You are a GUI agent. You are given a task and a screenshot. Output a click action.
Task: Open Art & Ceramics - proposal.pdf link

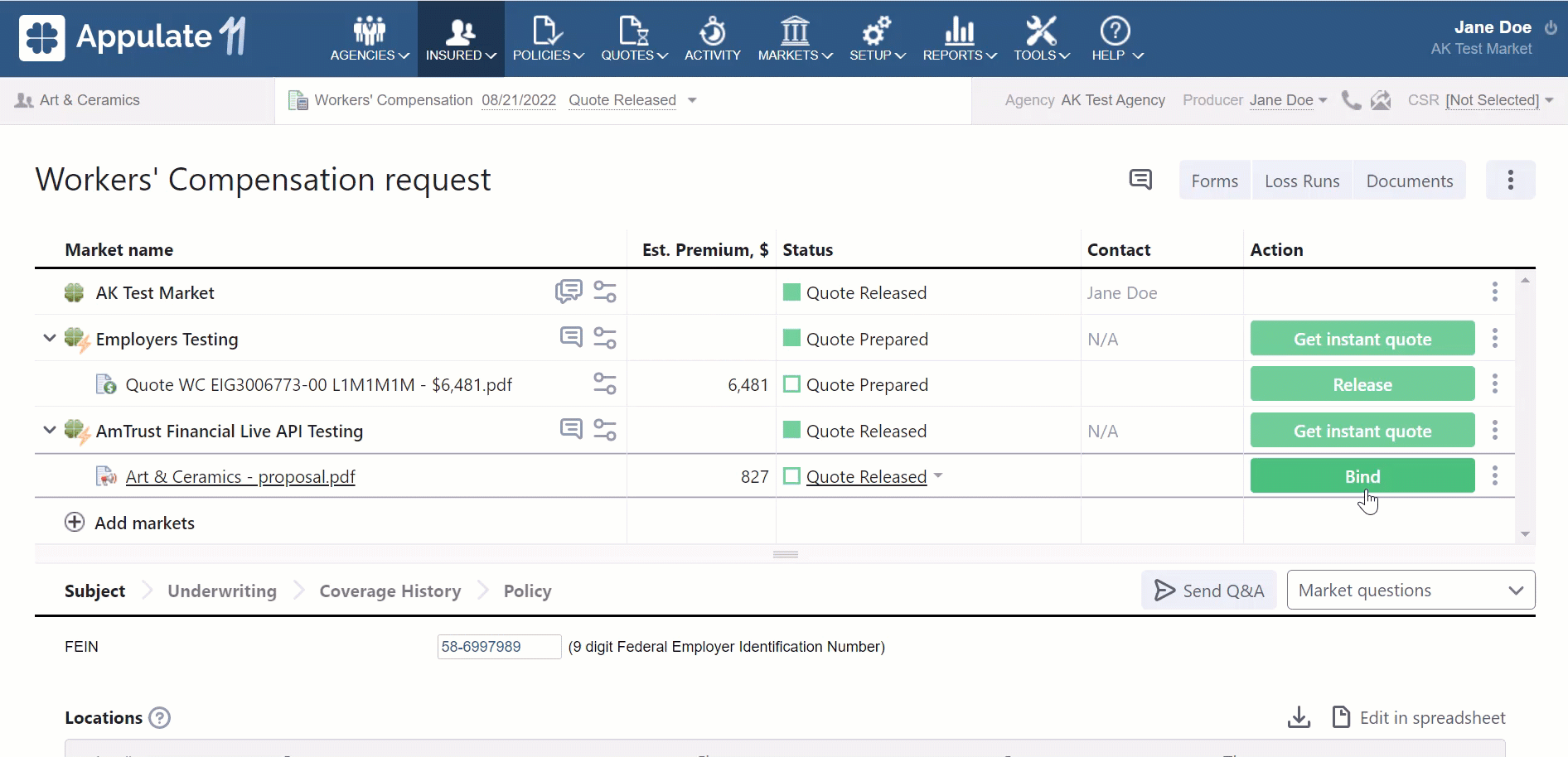click(x=240, y=476)
